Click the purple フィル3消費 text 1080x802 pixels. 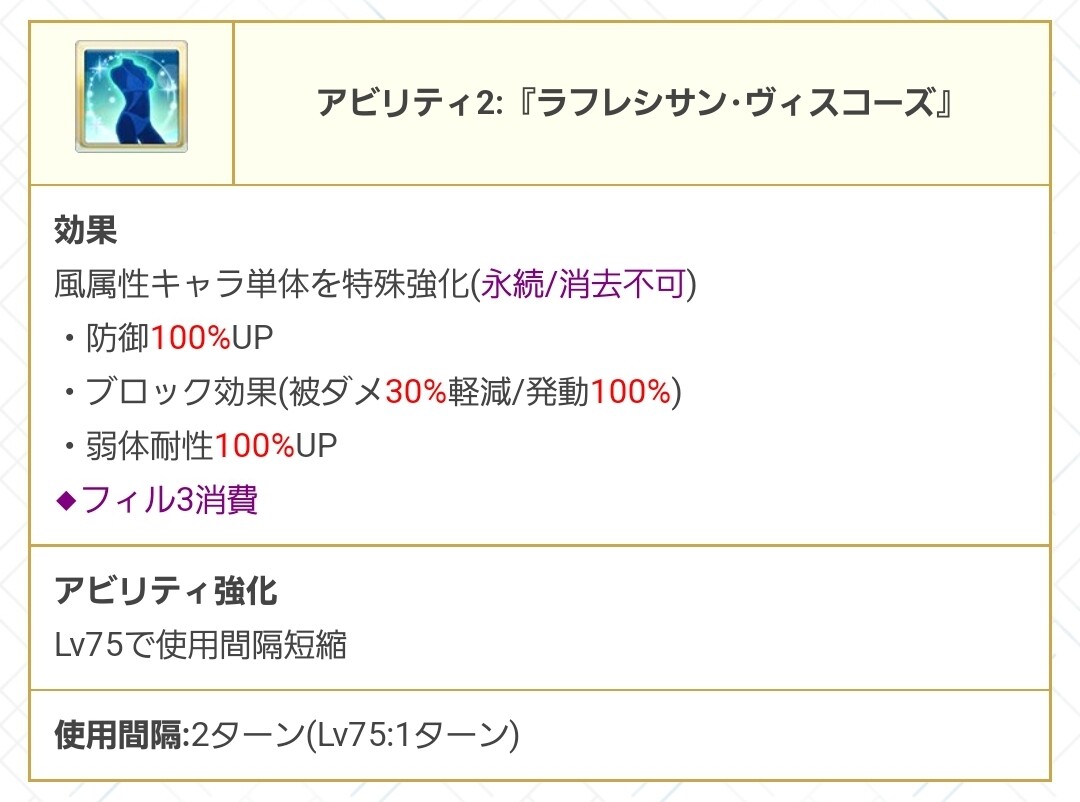[x=170, y=499]
